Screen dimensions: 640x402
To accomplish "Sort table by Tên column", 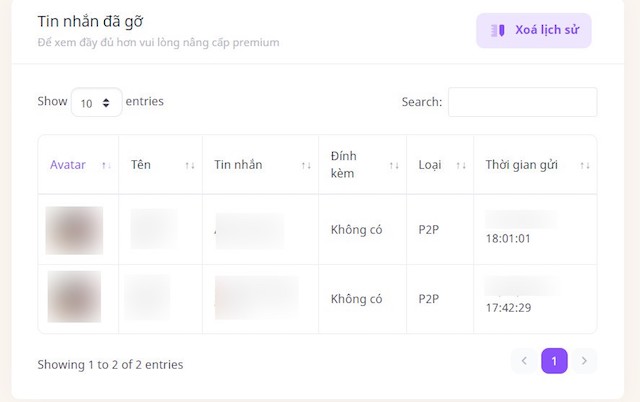I will (190, 165).
